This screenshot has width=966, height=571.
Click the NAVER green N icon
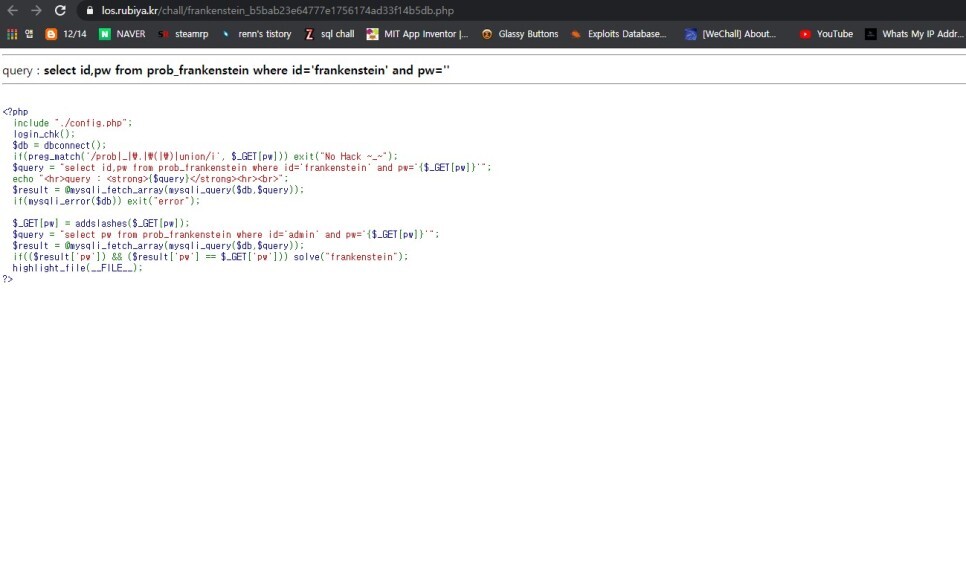coord(105,34)
